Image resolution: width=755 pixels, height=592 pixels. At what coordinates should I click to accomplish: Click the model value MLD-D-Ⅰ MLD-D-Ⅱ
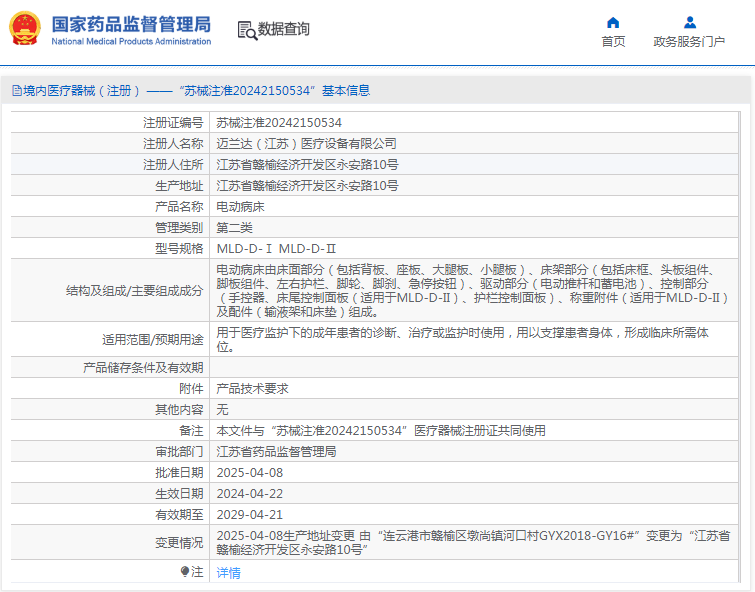pyautogui.click(x=276, y=249)
